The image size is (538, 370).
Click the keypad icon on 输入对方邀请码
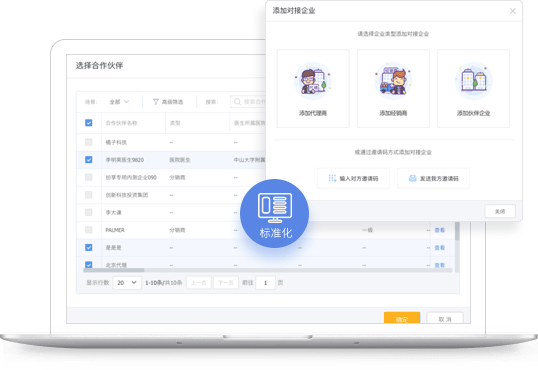point(332,178)
